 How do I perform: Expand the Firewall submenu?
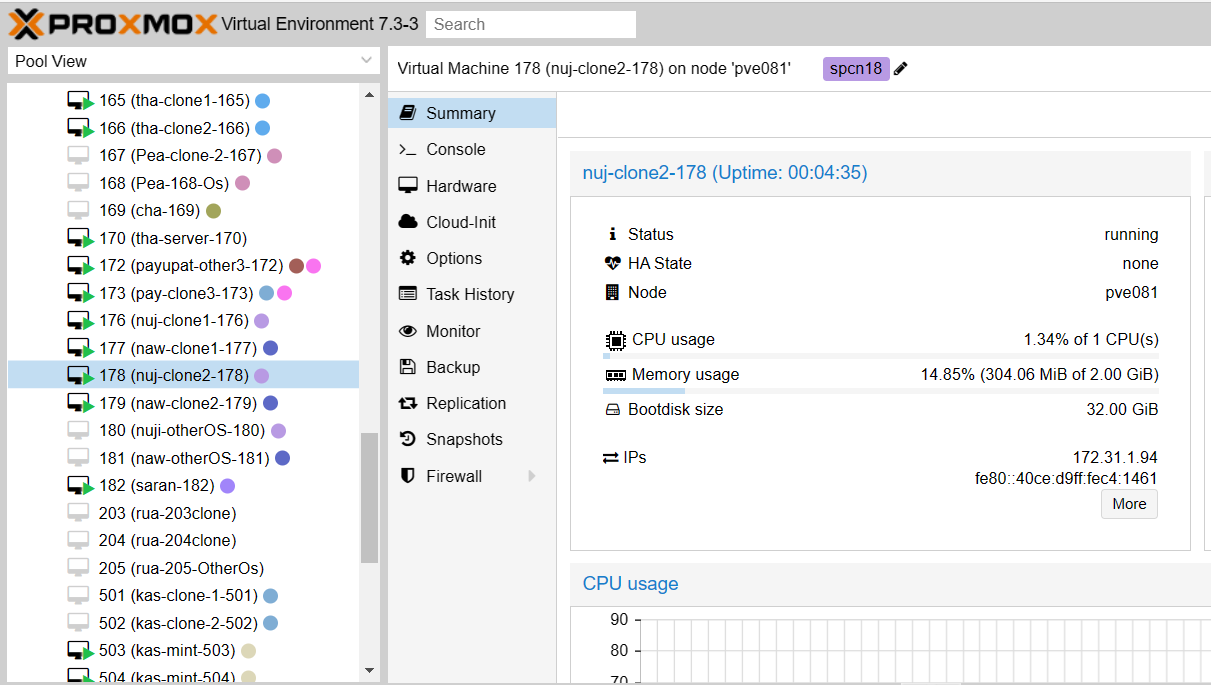tap(533, 475)
